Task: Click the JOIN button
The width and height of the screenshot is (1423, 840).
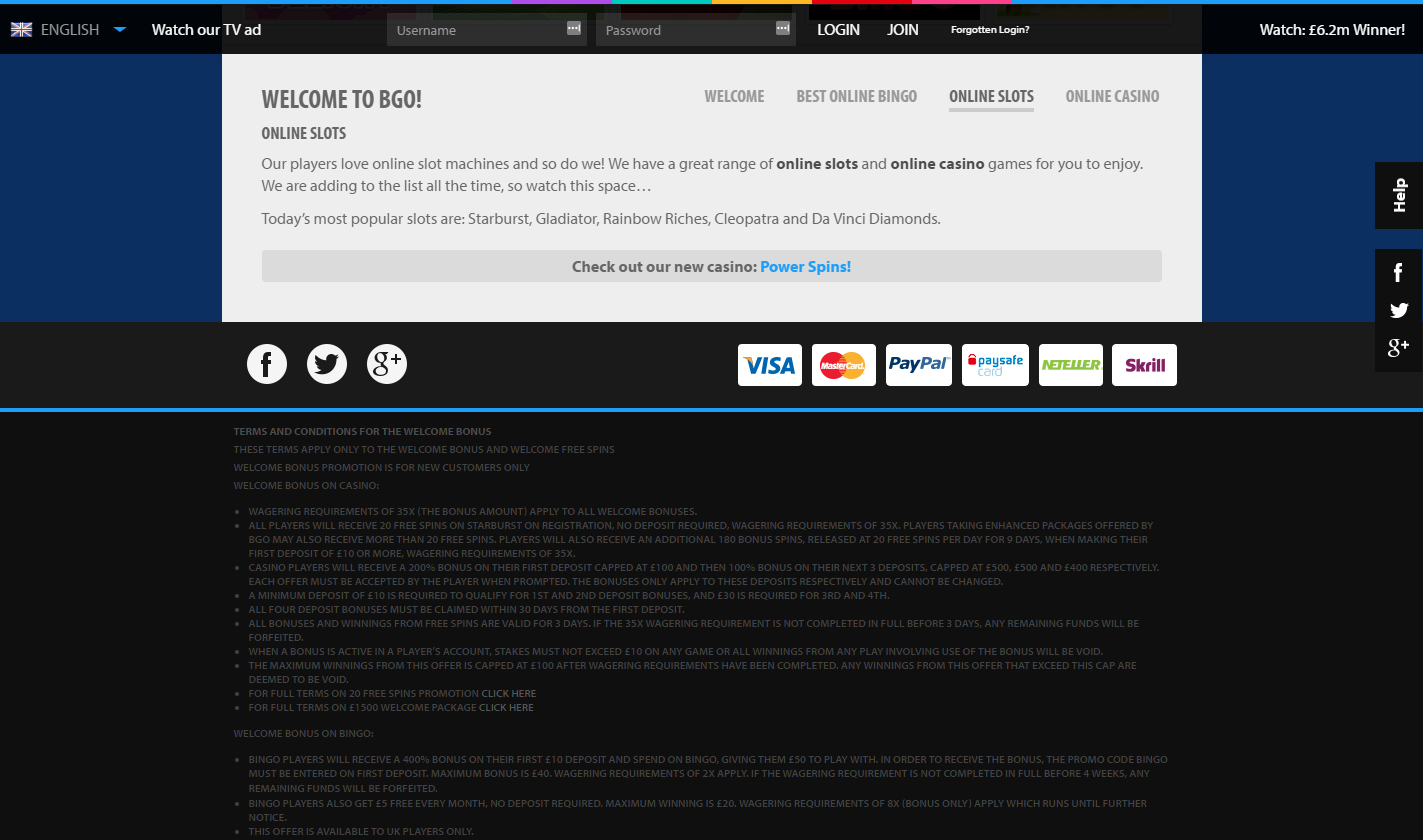Action: (903, 30)
